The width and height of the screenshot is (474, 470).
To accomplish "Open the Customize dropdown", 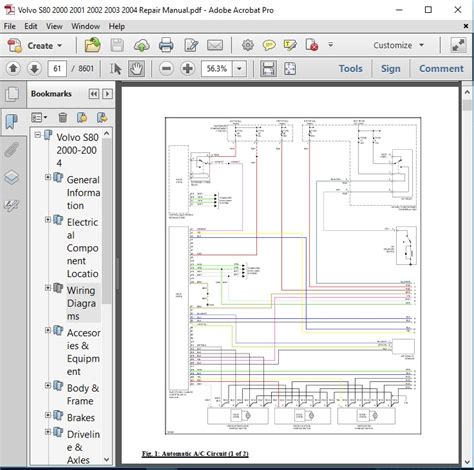I will coord(399,45).
